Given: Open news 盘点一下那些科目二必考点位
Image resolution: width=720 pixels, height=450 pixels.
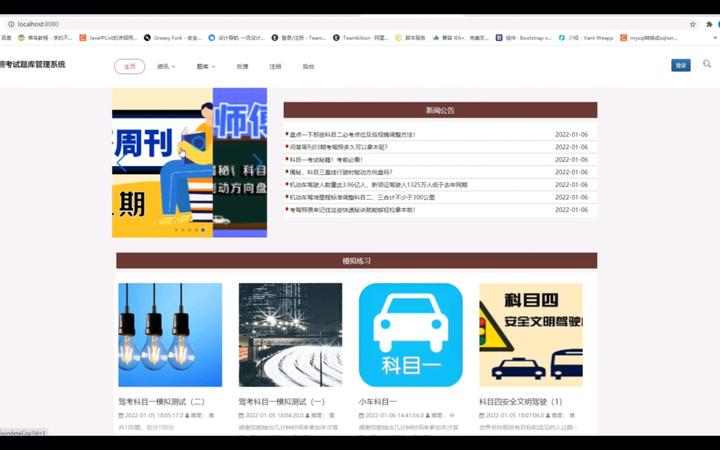Looking at the screenshot, I should [x=352, y=135].
